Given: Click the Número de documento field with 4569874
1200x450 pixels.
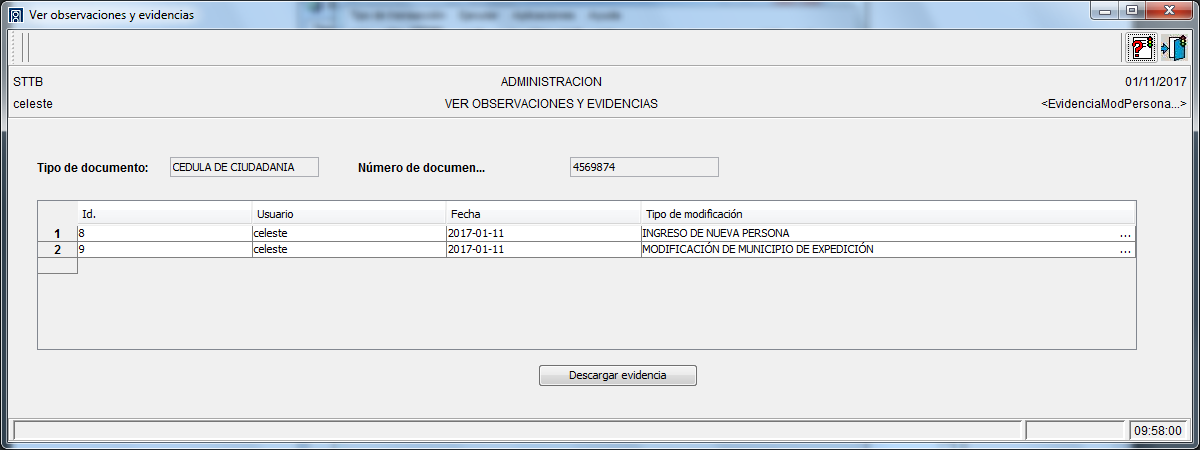Looking at the screenshot, I should point(643,168).
